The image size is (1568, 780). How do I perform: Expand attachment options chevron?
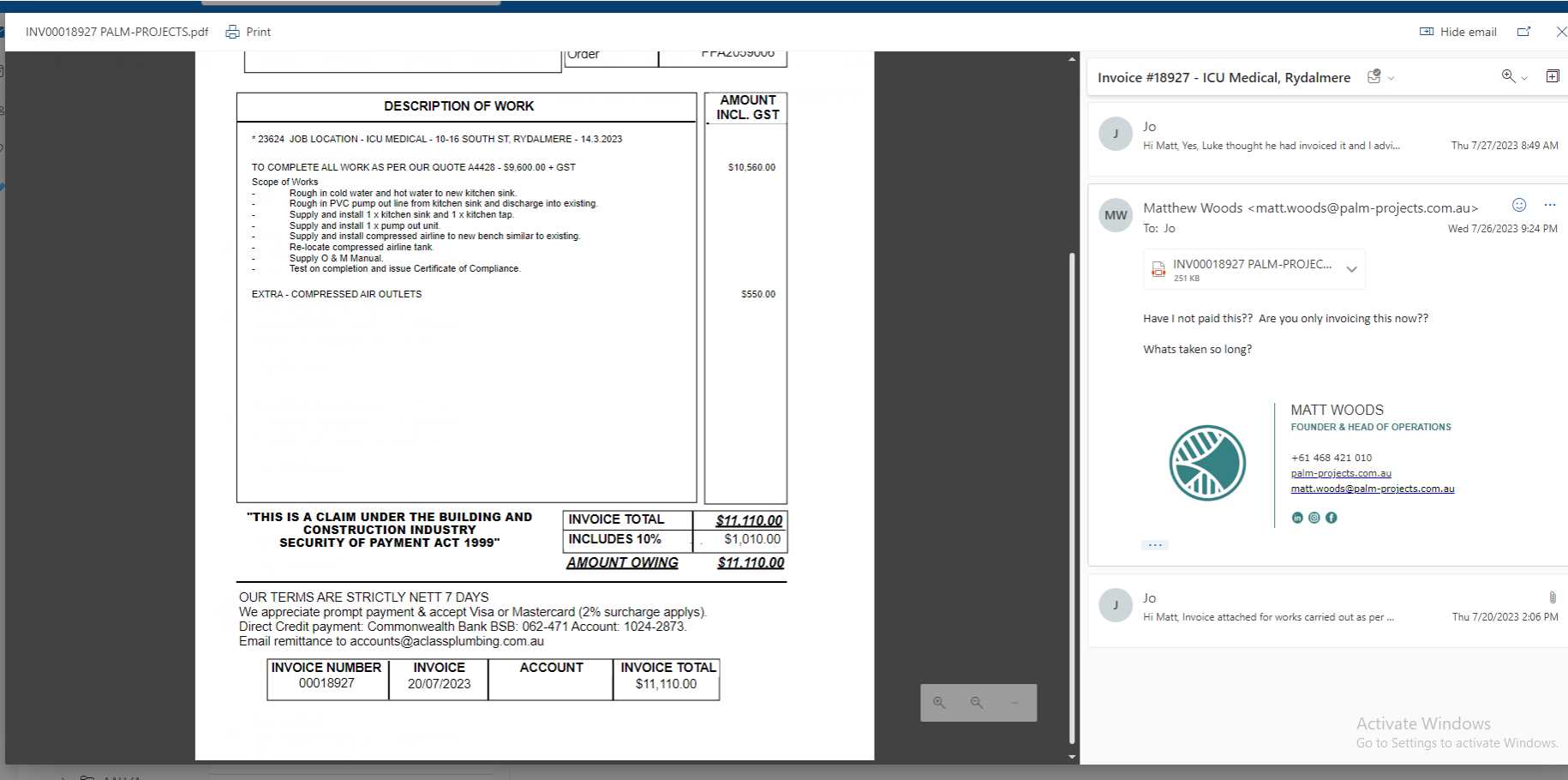pos(1351,269)
